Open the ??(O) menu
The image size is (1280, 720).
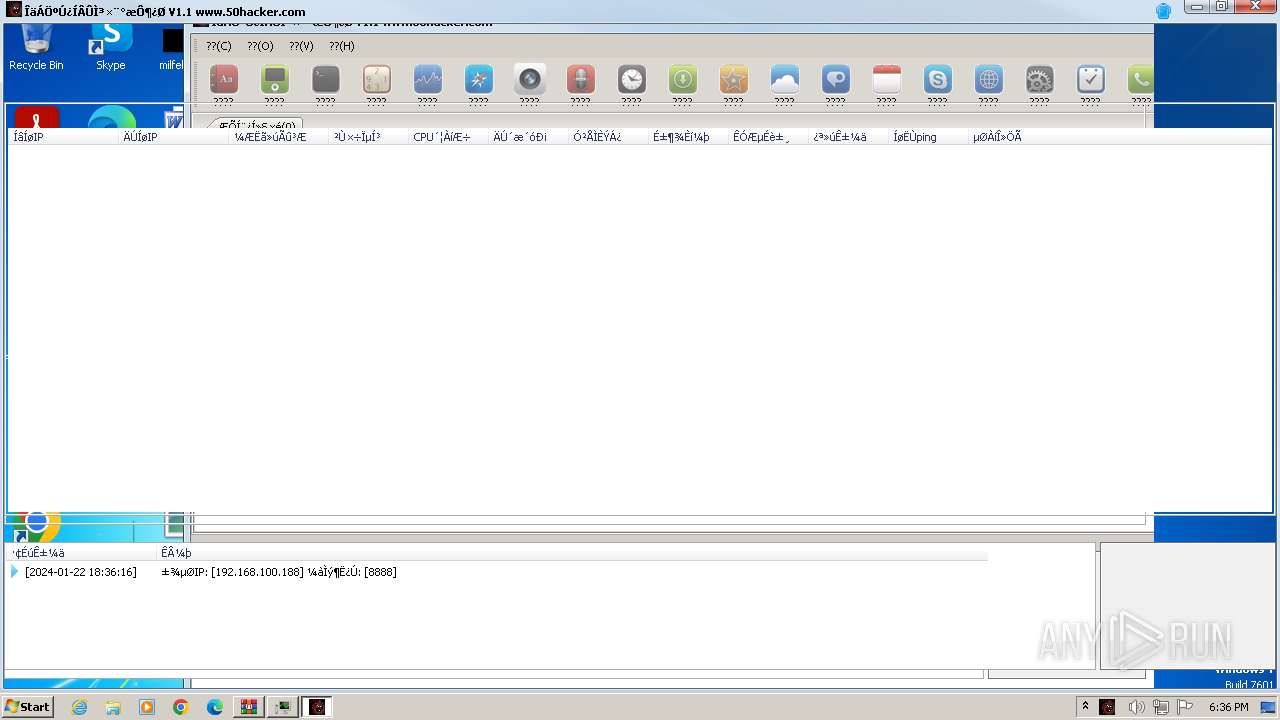[x=260, y=46]
